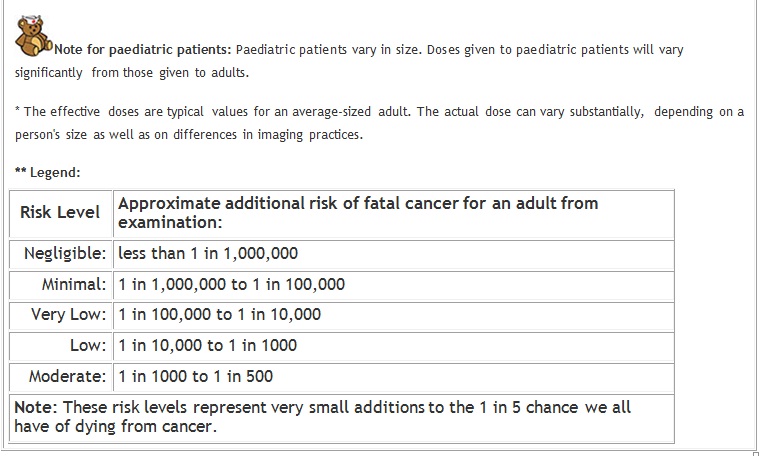Click the teddy bear nurse icon
This screenshot has width=761, height=456.
tap(33, 35)
